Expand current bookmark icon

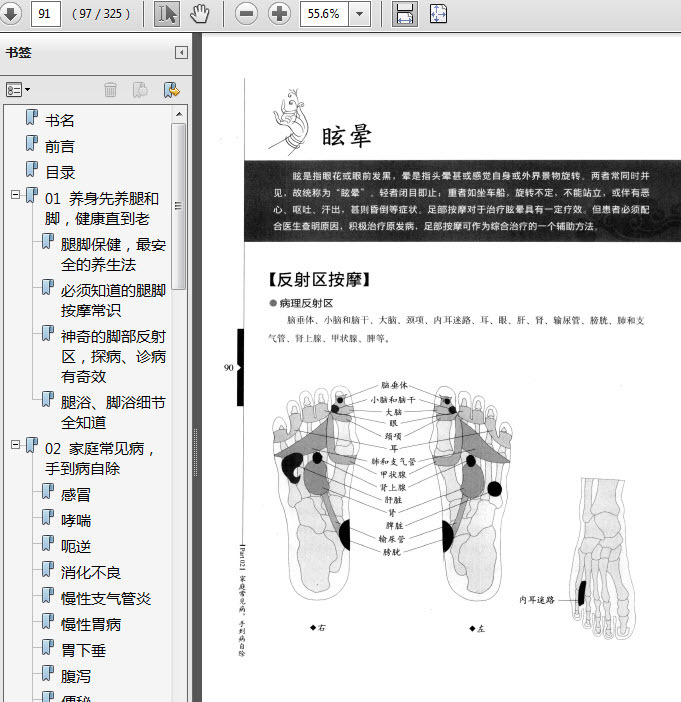click(171, 90)
